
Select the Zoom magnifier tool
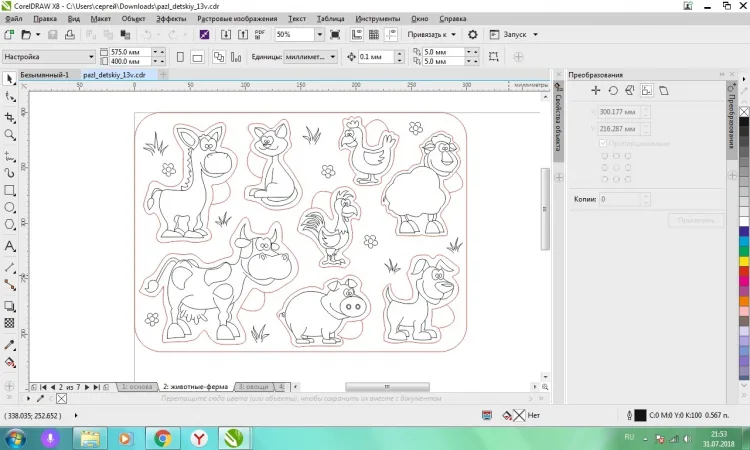(x=10, y=135)
